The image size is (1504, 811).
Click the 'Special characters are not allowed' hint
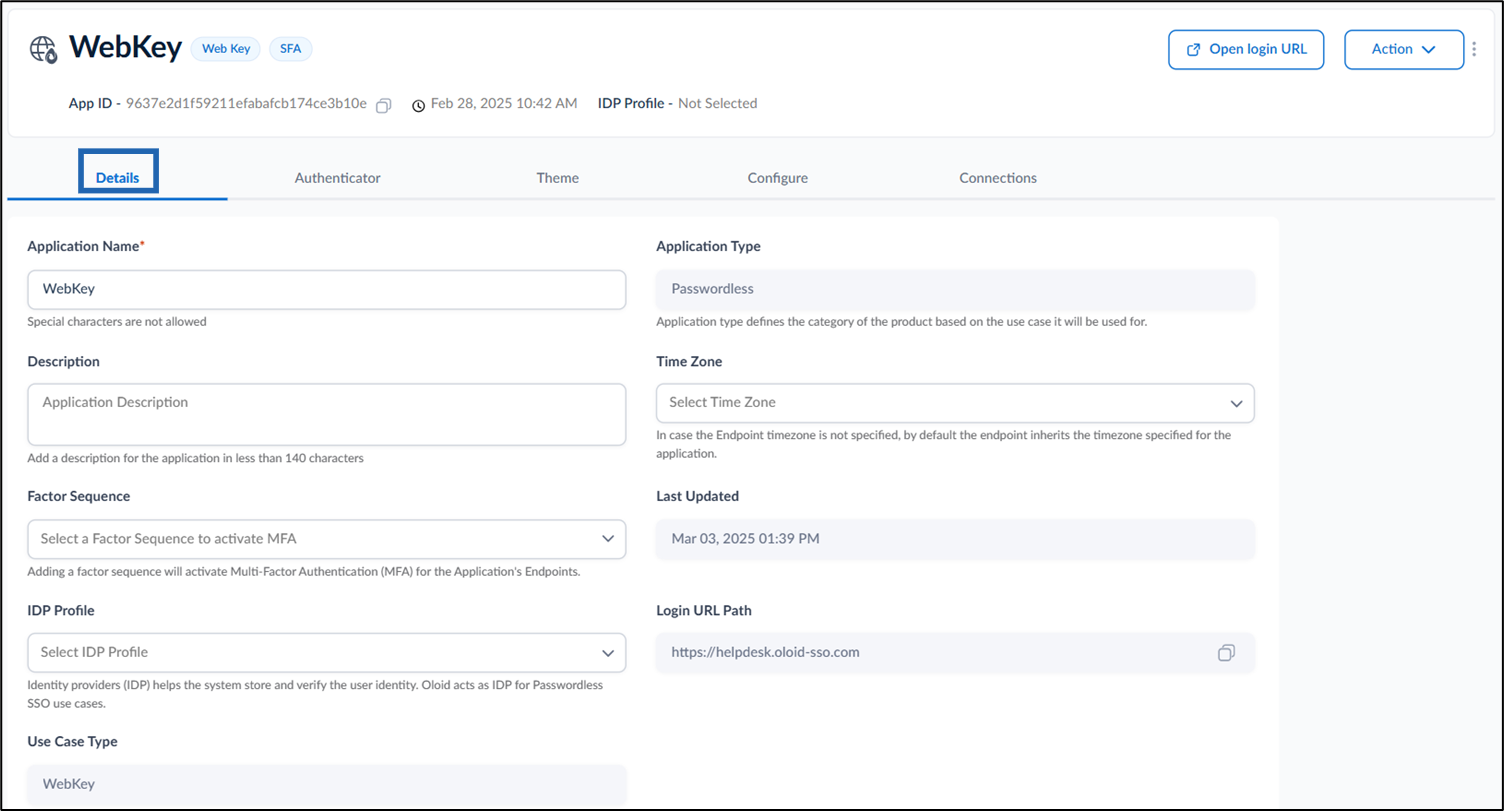(x=117, y=322)
